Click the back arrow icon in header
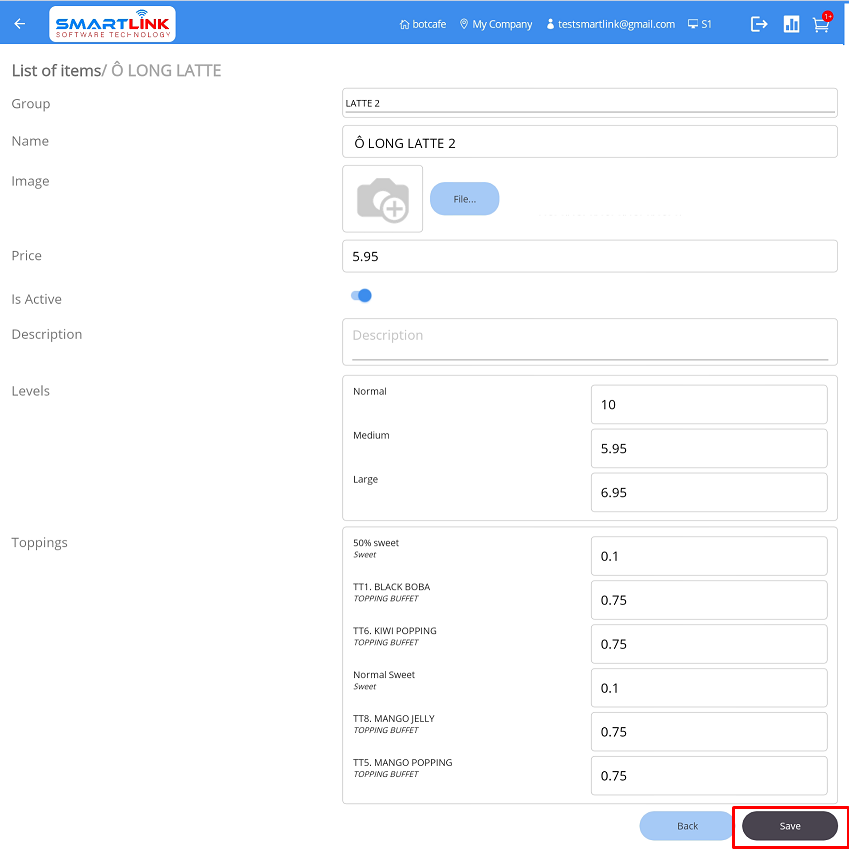Viewport: 849px width, 852px height. tap(20, 24)
